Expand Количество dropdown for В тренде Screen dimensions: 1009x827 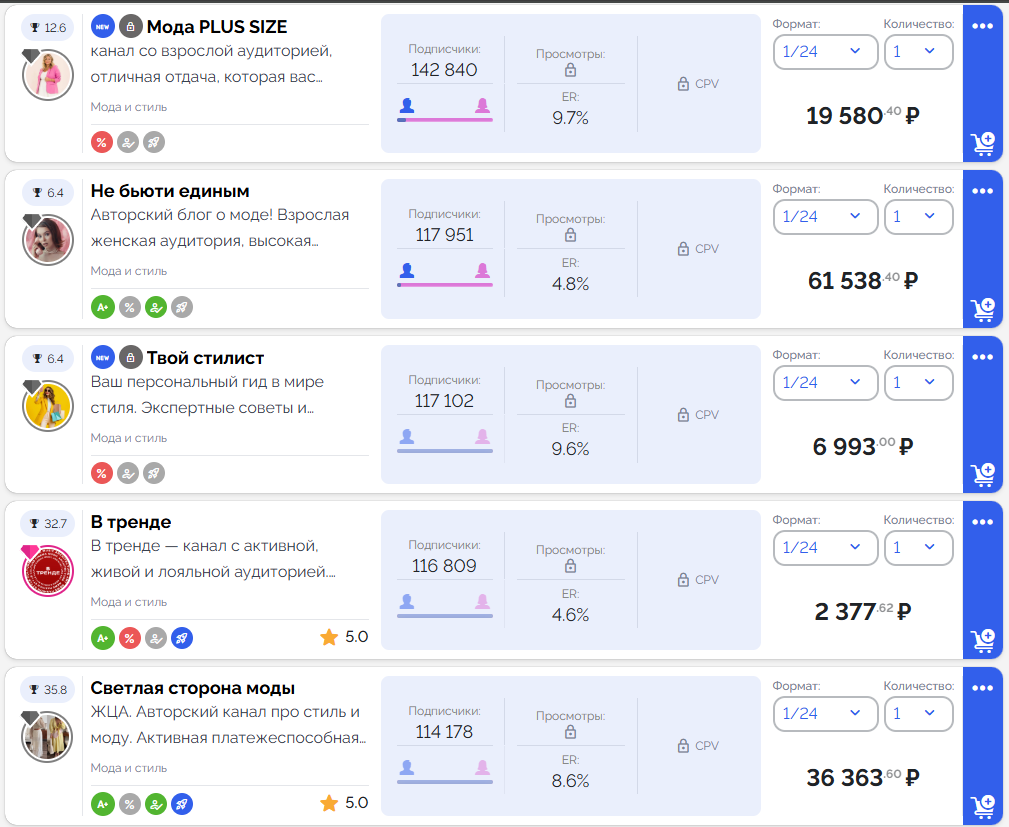coord(918,548)
